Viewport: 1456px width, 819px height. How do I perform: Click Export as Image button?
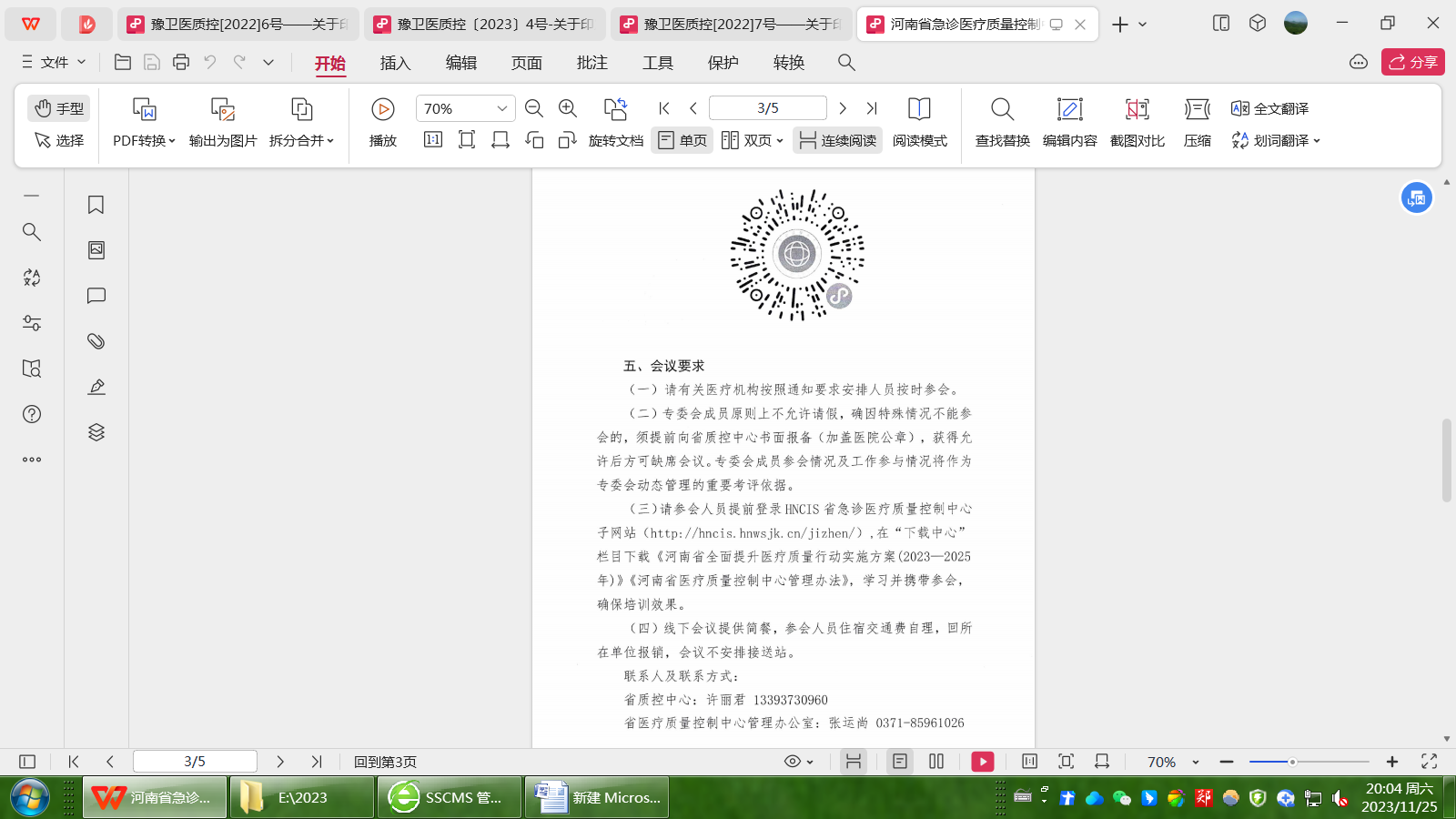pos(223,123)
